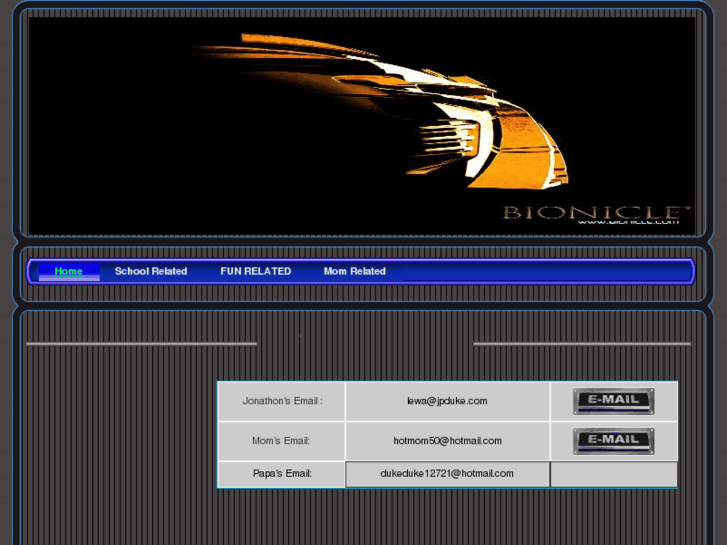Open the Home navigation tab
Image resolution: width=727 pixels, height=545 pixels.
69,271
